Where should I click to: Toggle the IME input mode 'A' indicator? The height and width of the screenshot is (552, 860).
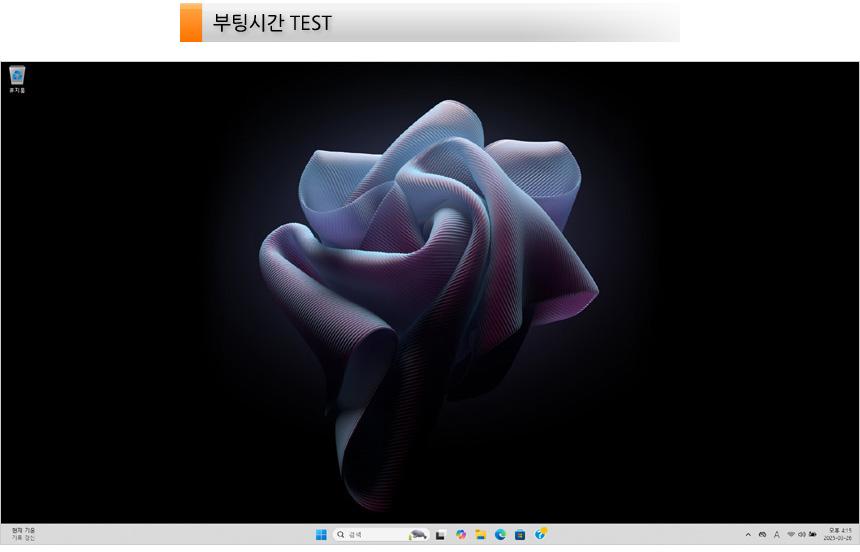coord(776,534)
